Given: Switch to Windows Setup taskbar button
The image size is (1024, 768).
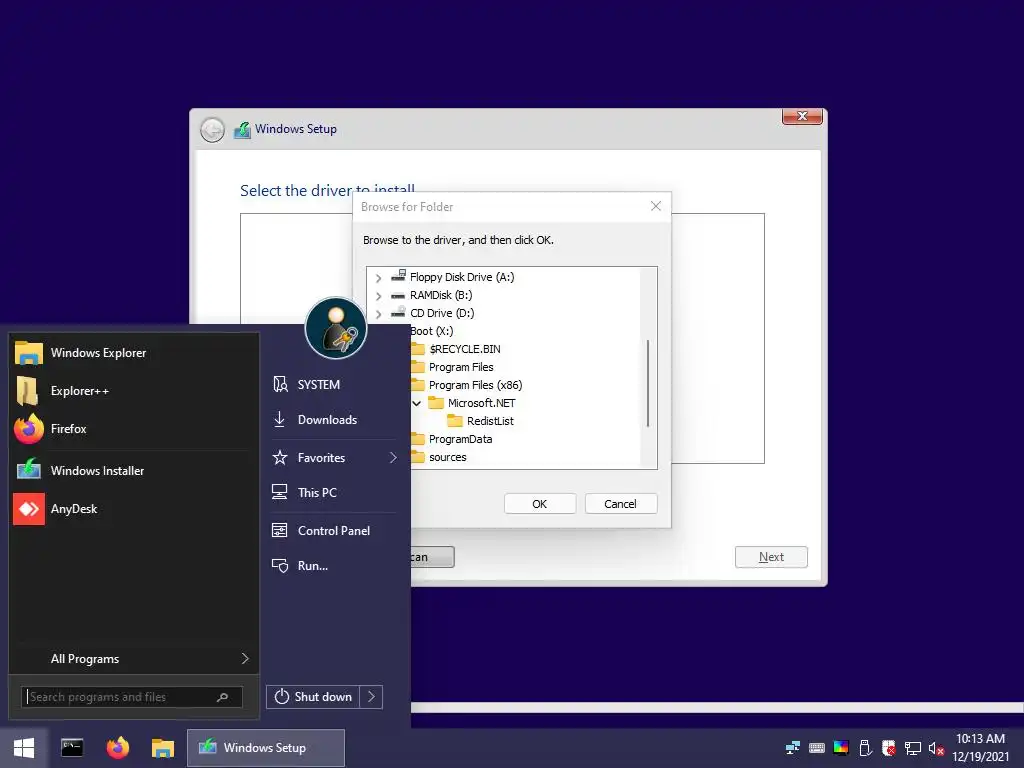Looking at the screenshot, I should tap(266, 748).
